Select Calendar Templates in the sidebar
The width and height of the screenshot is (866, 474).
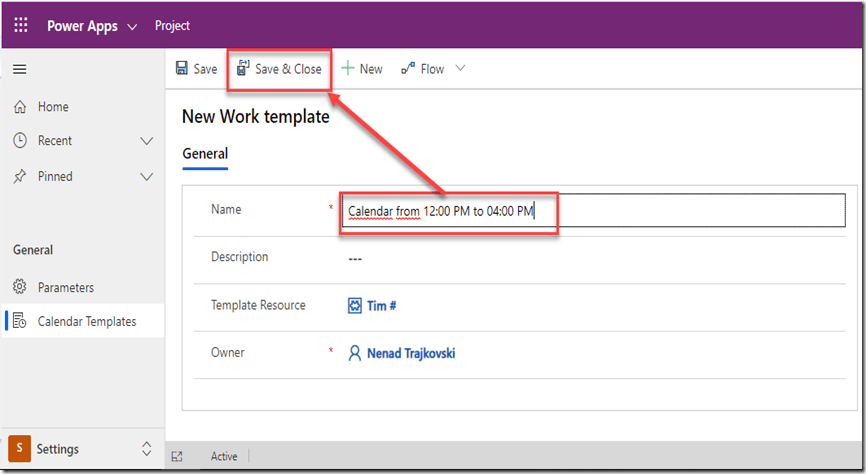[86, 321]
